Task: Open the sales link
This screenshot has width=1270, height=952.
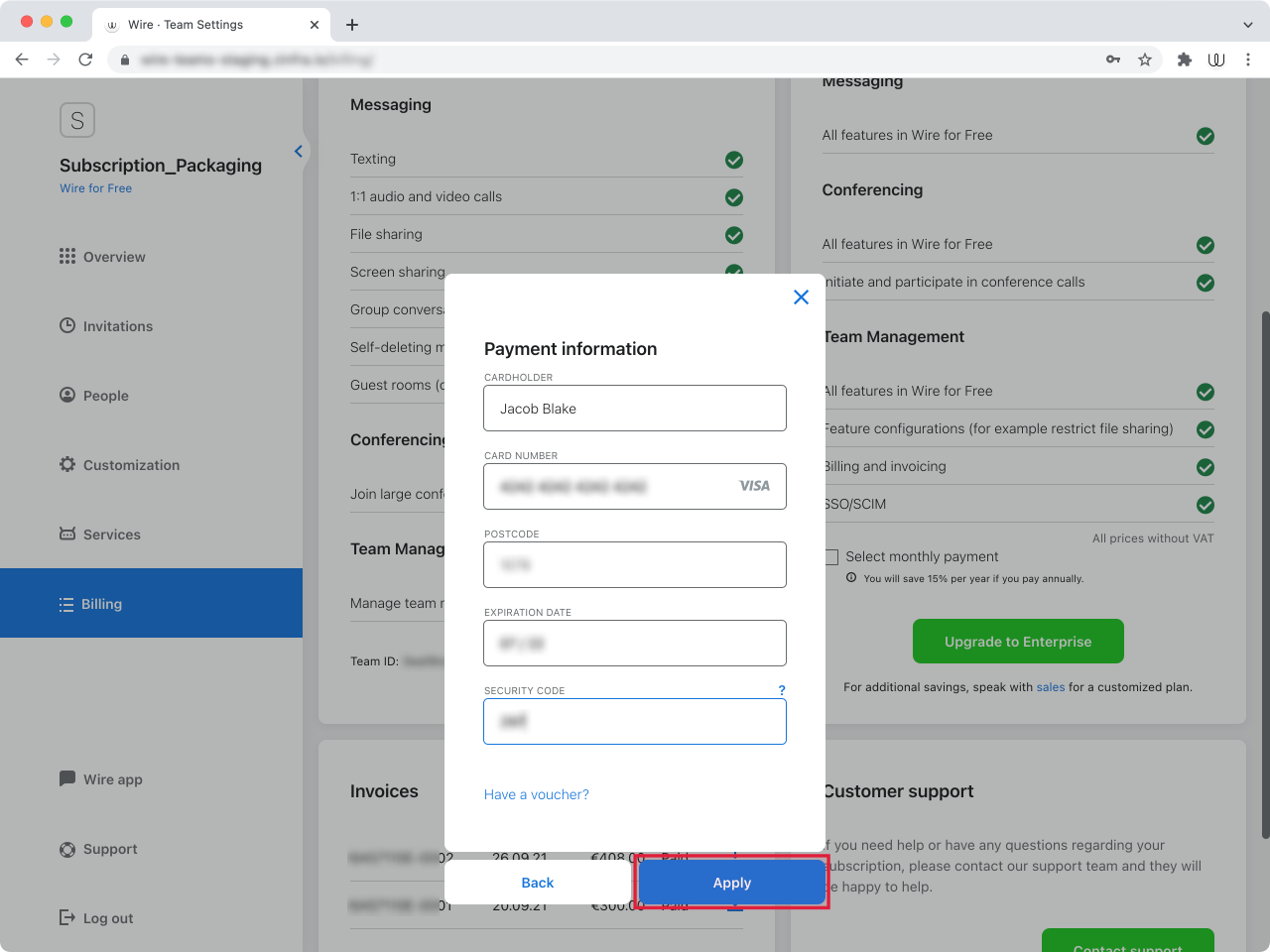Action: point(1051,687)
